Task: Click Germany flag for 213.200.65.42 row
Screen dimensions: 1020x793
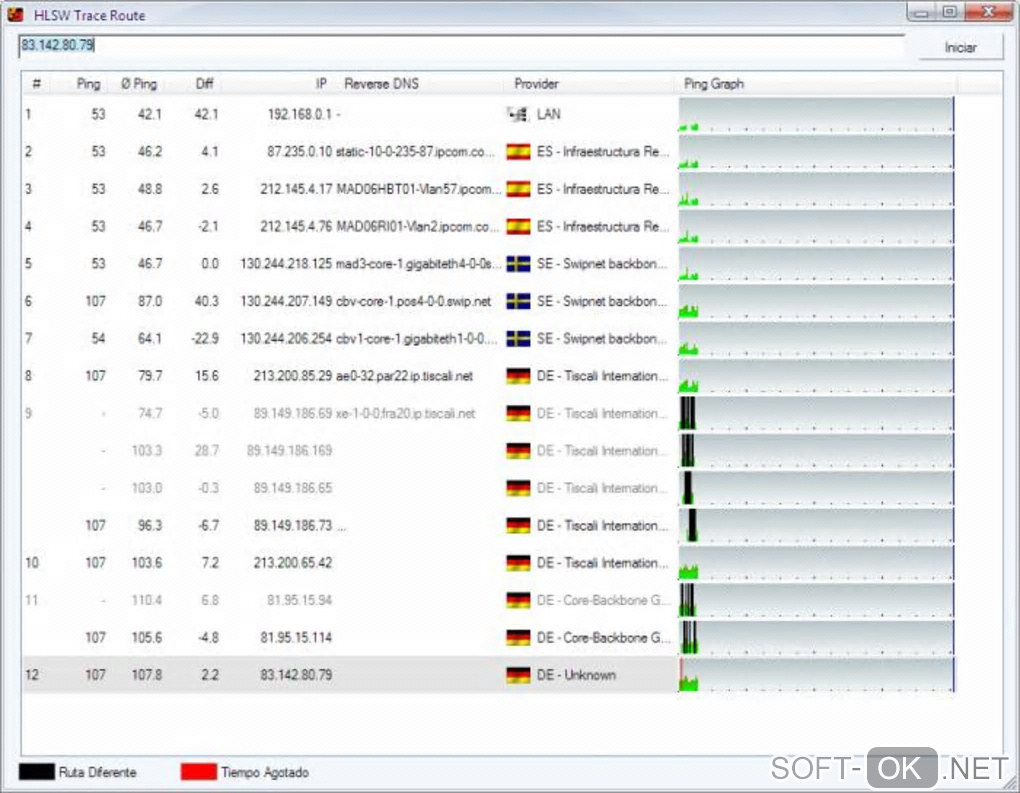Action: click(x=518, y=563)
